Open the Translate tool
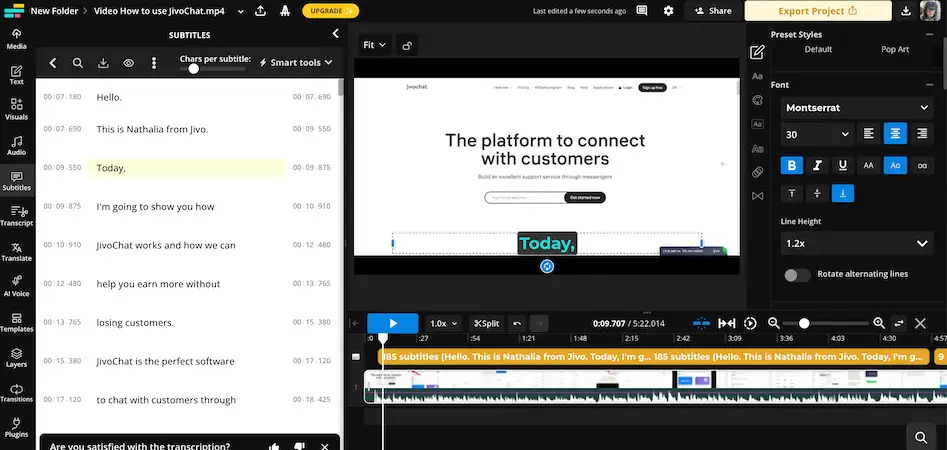The width and height of the screenshot is (947, 450). (x=16, y=252)
